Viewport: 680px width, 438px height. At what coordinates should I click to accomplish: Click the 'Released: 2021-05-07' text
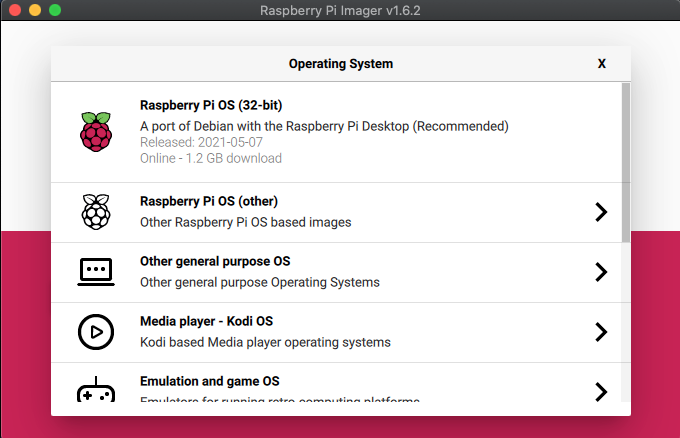pyautogui.click(x=201, y=142)
